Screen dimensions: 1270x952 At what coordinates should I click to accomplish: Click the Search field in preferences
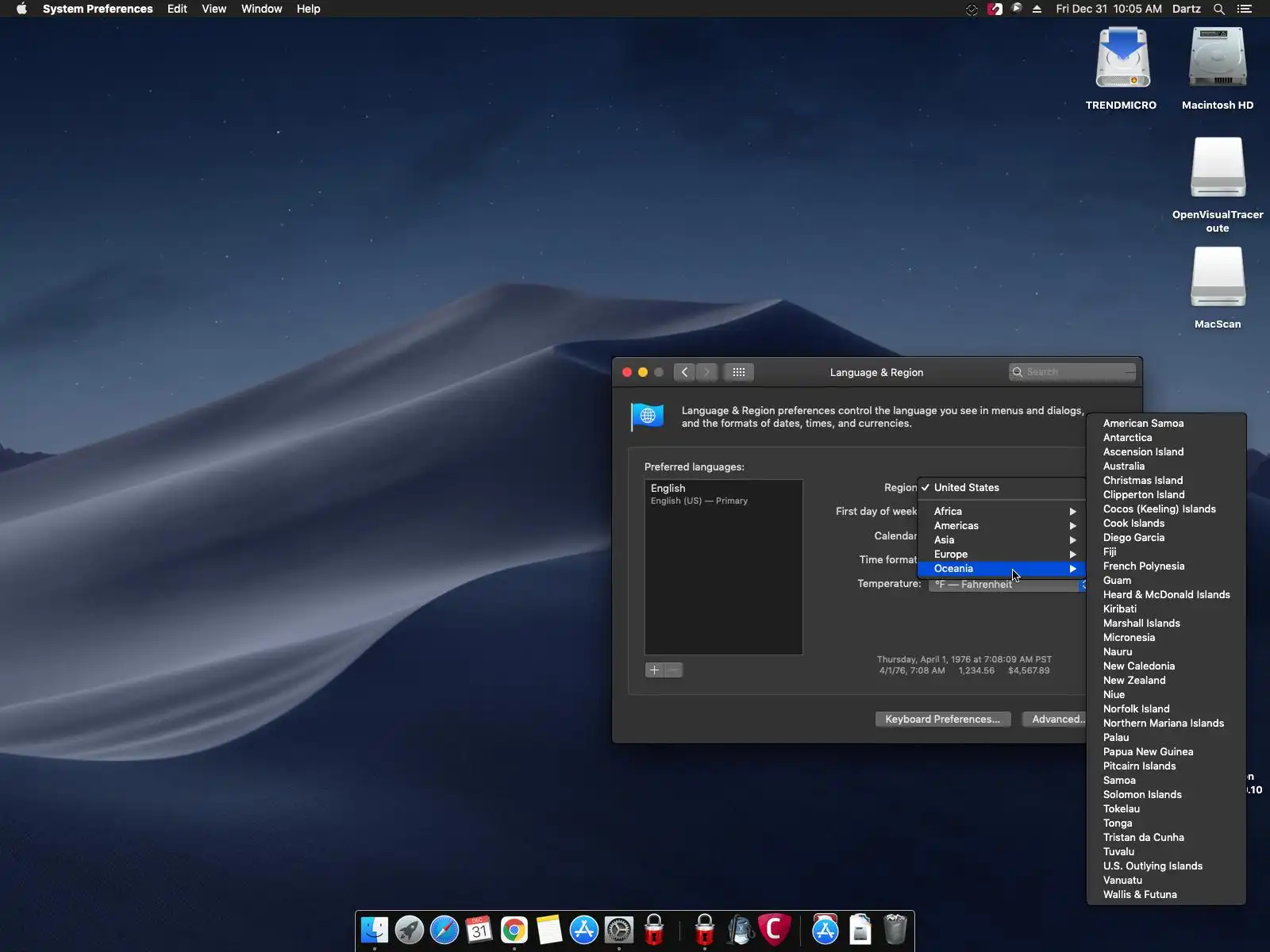pyautogui.click(x=1072, y=372)
